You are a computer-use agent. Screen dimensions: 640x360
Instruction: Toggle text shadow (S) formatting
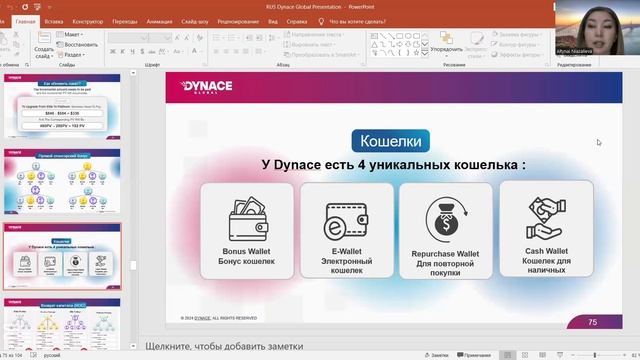[142, 52]
